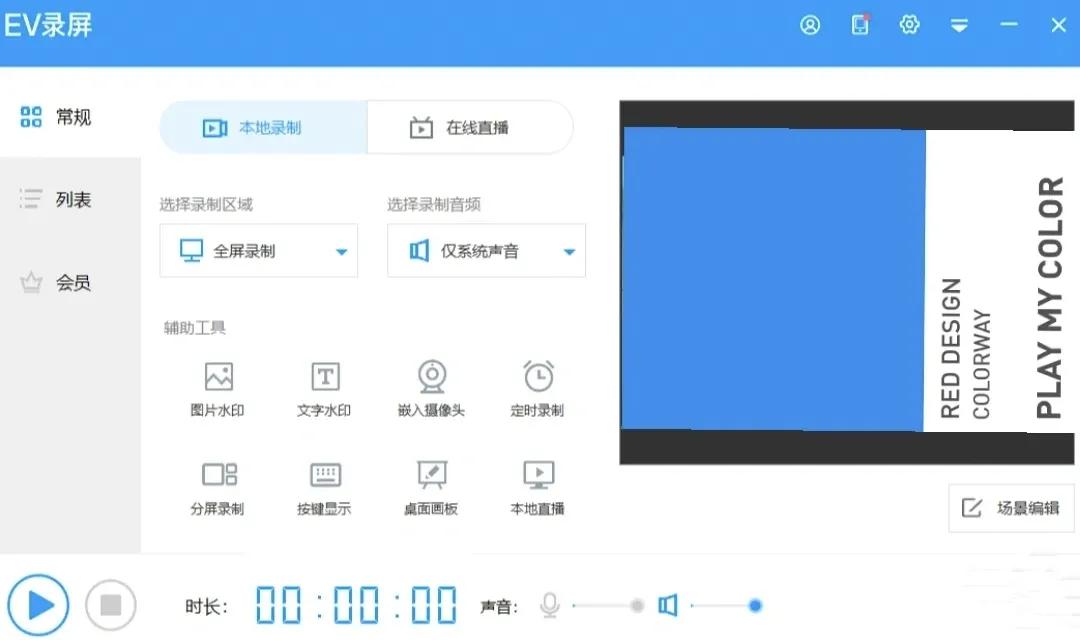Start 本地直播 (local streaming)
This screenshot has width=1080, height=640.
click(x=537, y=488)
